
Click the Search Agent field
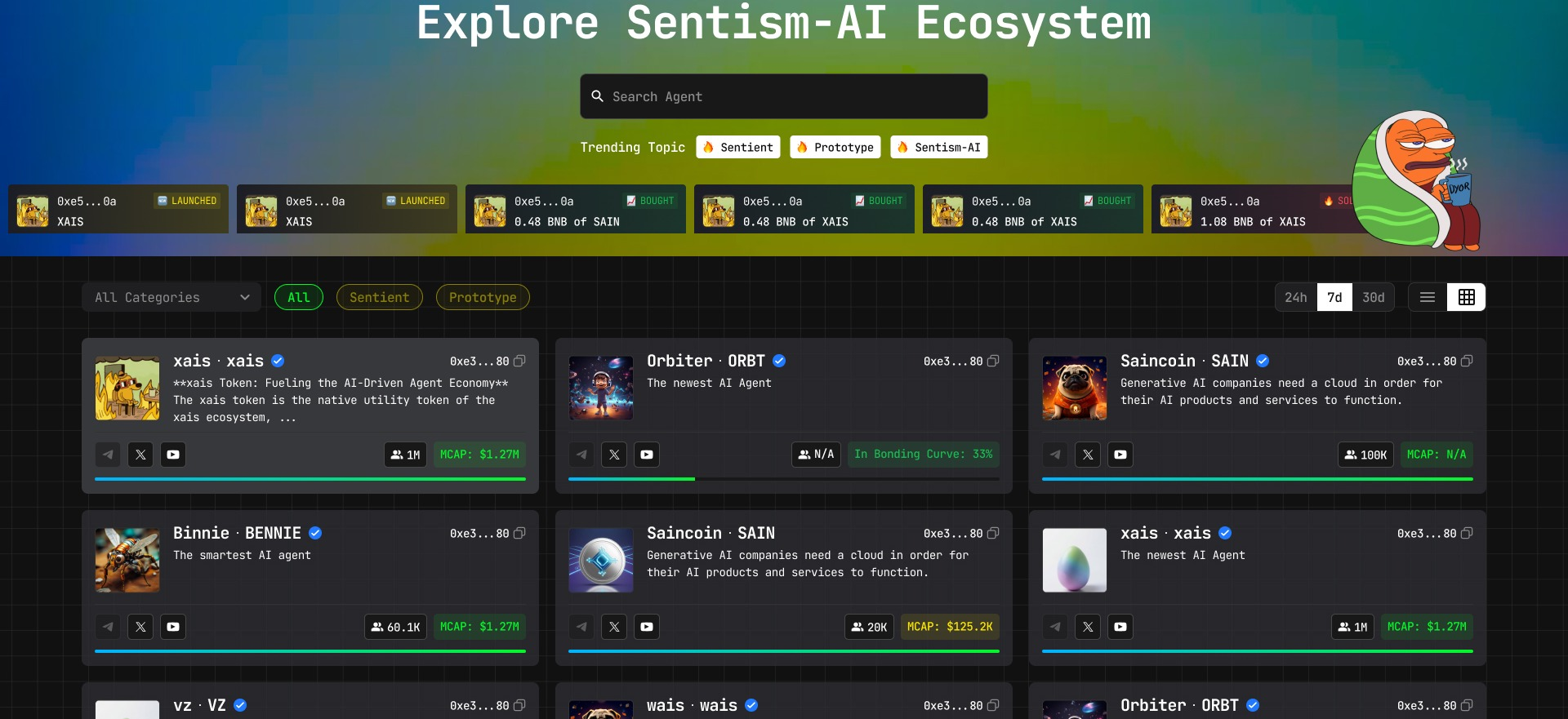[x=784, y=96]
